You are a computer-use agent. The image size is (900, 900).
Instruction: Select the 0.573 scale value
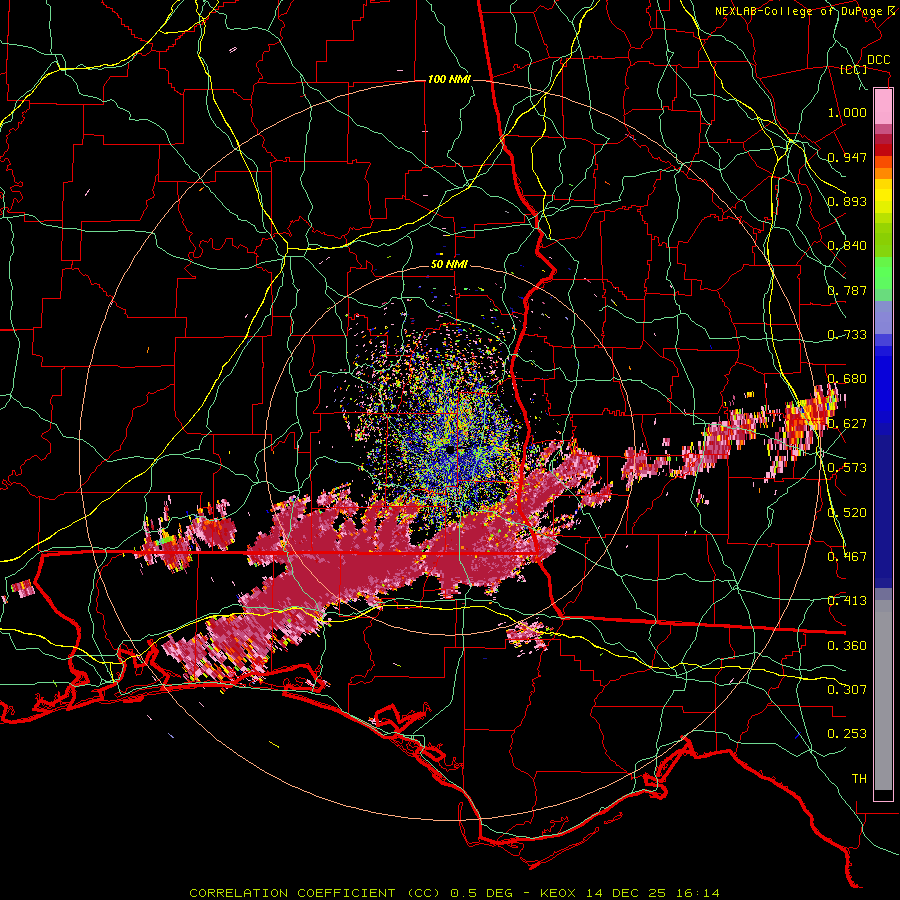[847, 468]
